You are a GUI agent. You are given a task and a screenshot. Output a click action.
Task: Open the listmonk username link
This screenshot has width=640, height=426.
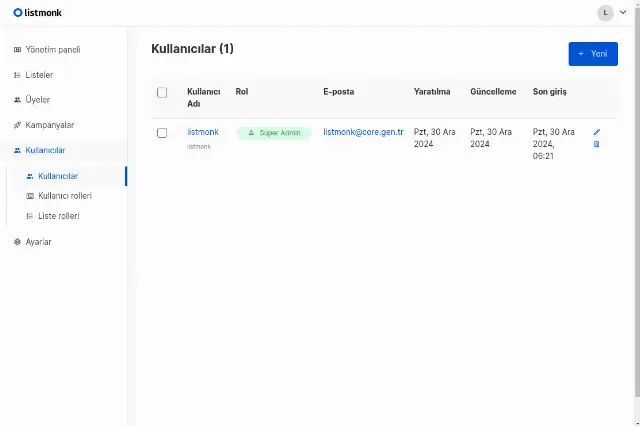203,132
